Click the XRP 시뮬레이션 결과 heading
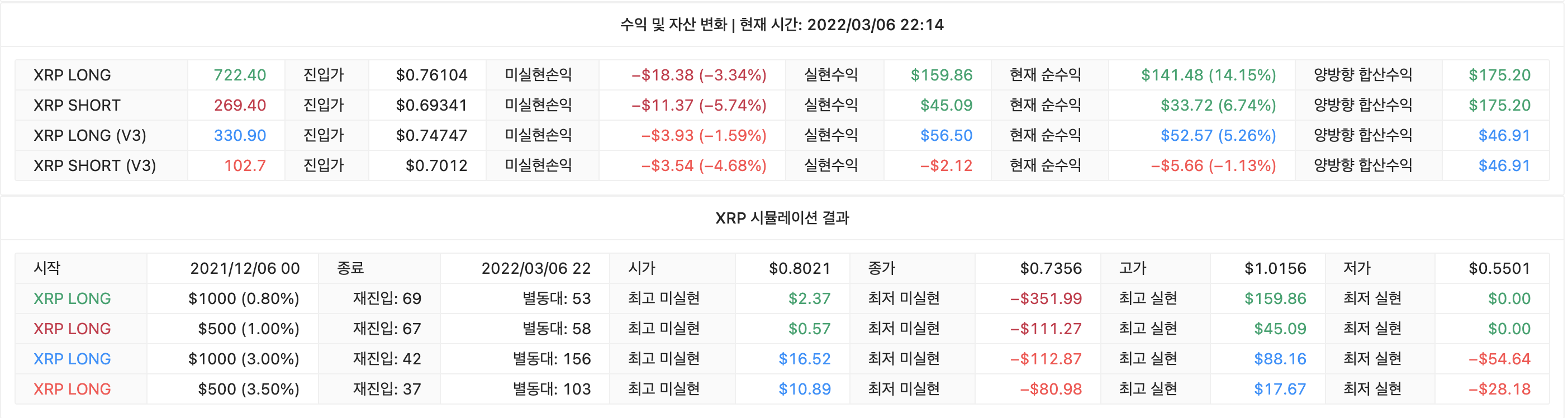This screenshot has width=1568, height=418. [x=782, y=218]
